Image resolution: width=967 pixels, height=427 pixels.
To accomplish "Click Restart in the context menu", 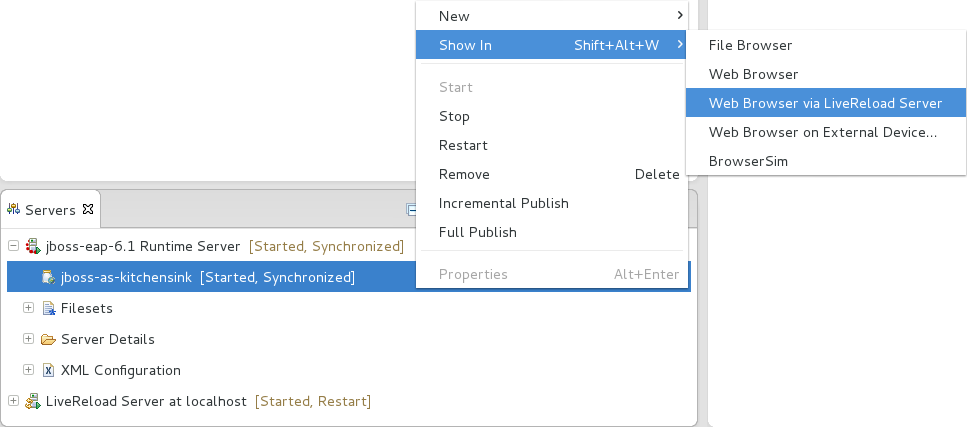I will (463, 145).
